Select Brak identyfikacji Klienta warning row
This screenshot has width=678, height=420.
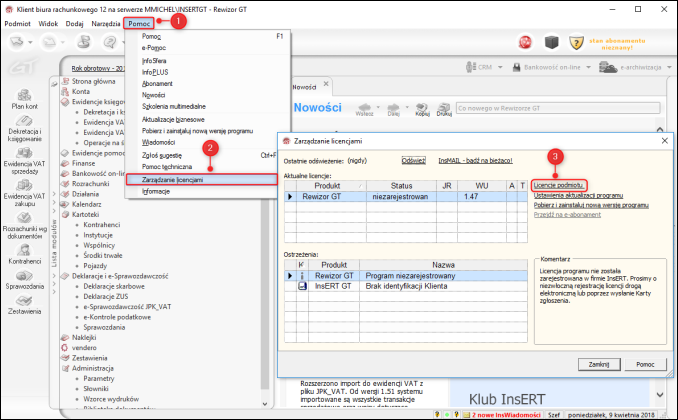[406, 286]
